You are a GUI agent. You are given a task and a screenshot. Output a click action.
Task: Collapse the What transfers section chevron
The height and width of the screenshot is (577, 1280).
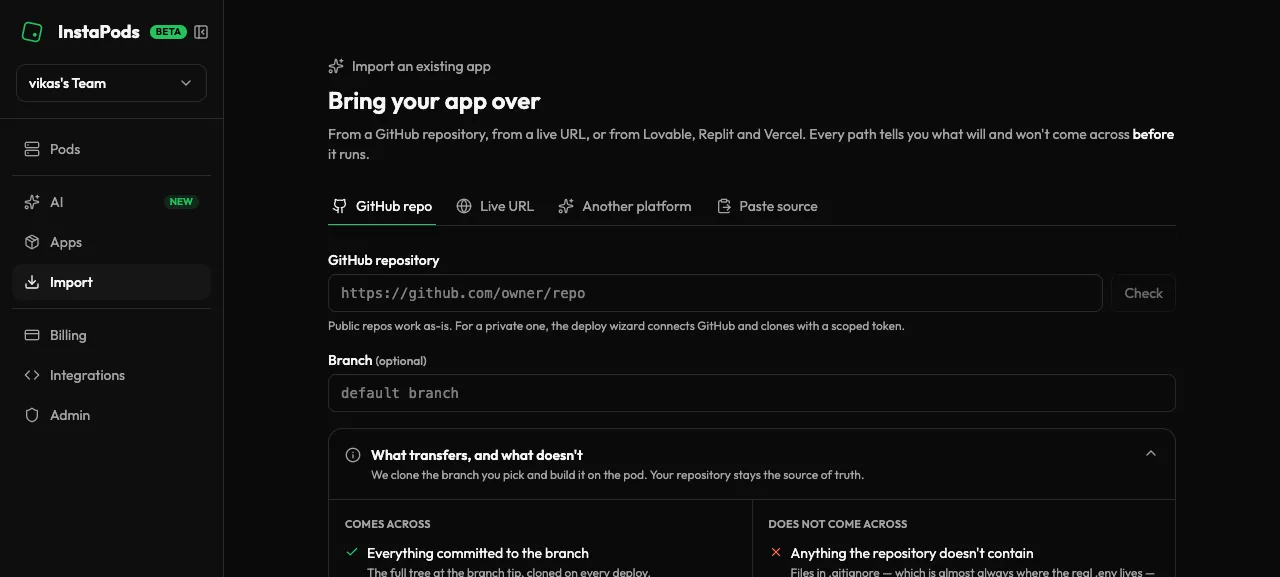point(1151,453)
